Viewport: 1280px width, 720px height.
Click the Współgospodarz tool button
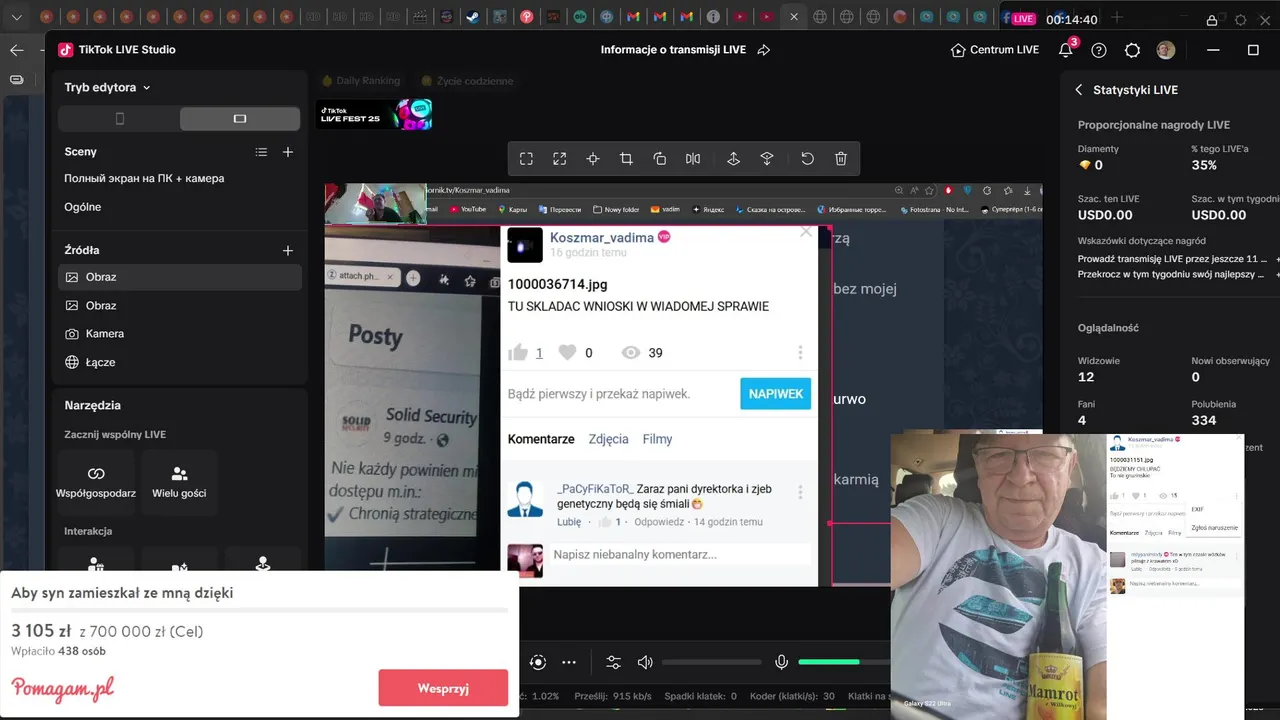[x=96, y=482]
